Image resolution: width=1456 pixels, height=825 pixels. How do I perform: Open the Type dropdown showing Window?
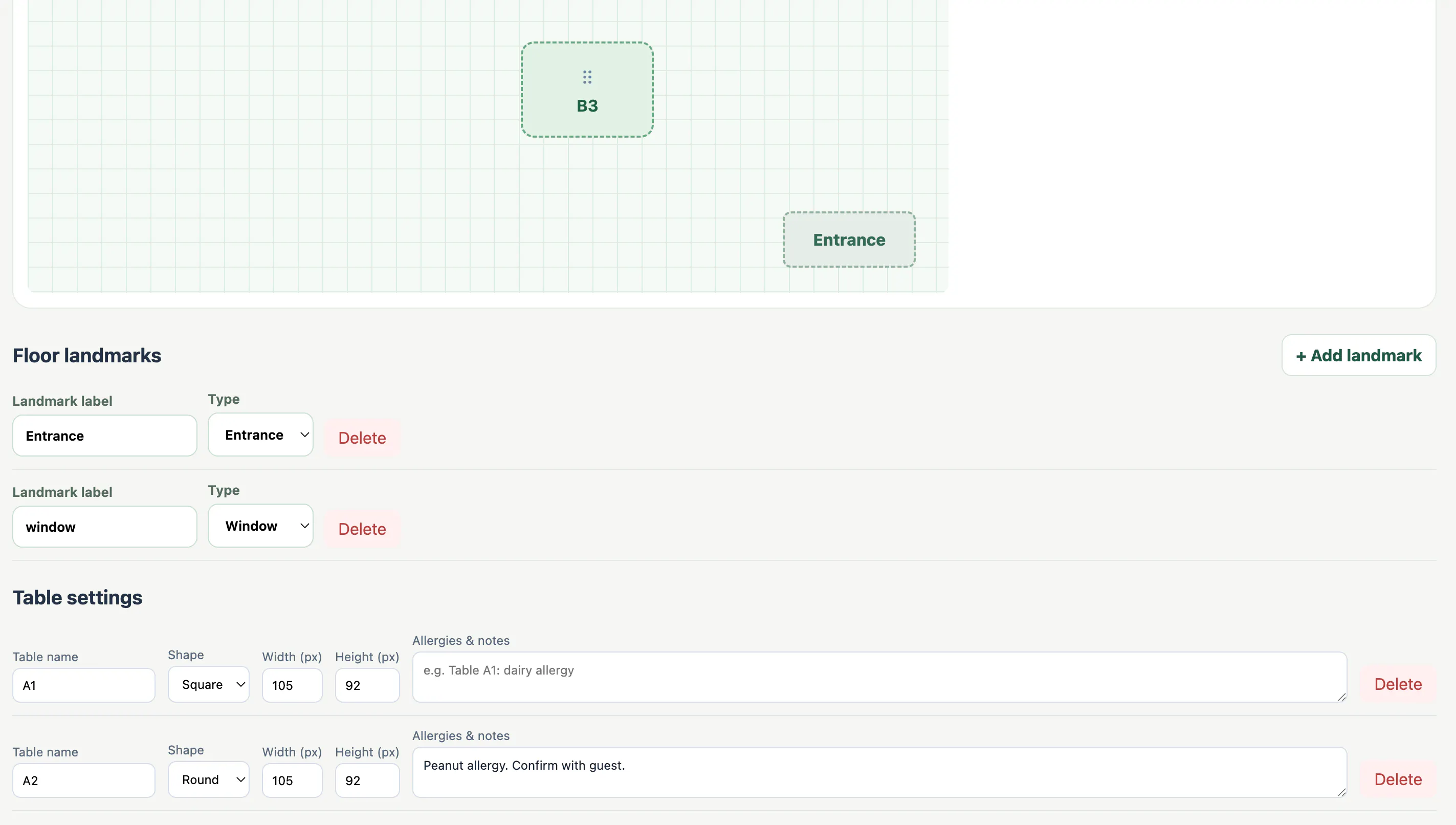260,526
